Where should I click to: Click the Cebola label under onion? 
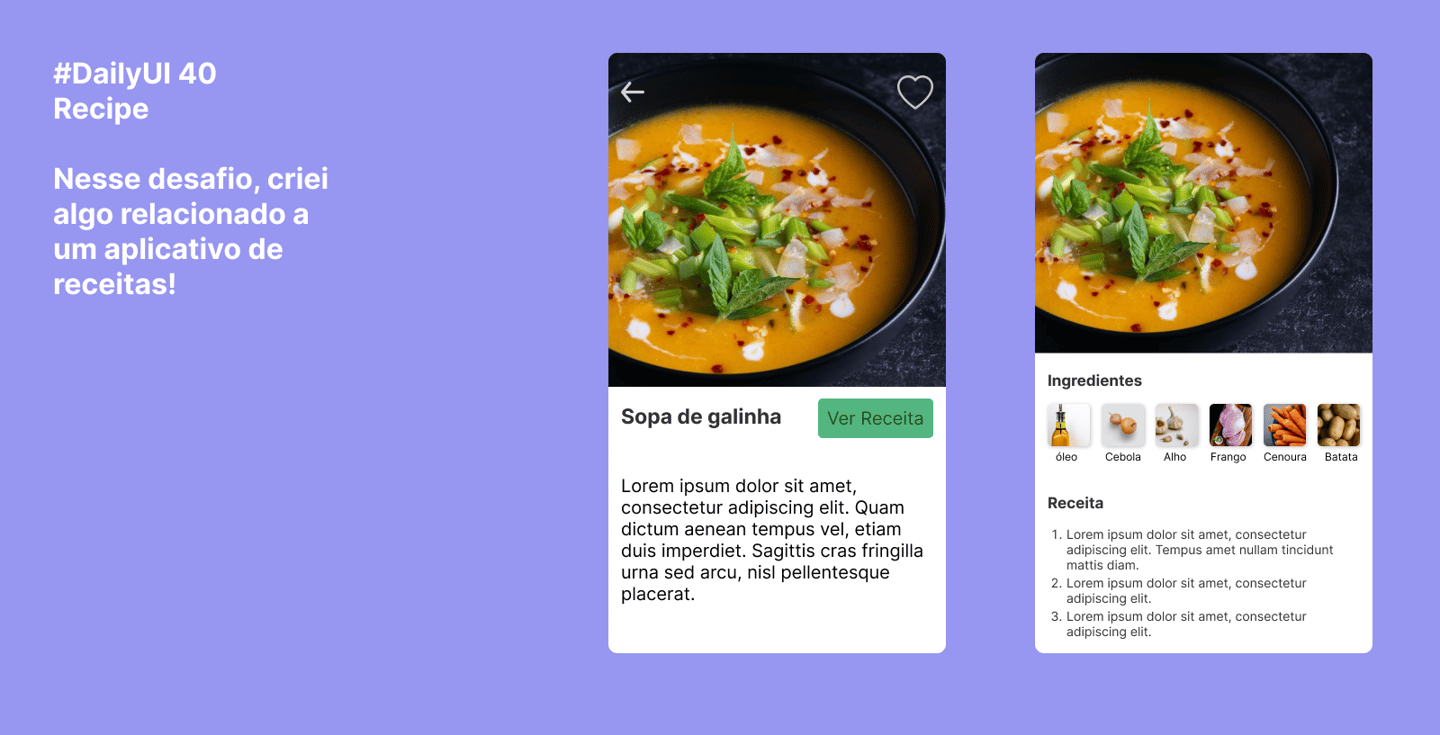(x=1123, y=457)
